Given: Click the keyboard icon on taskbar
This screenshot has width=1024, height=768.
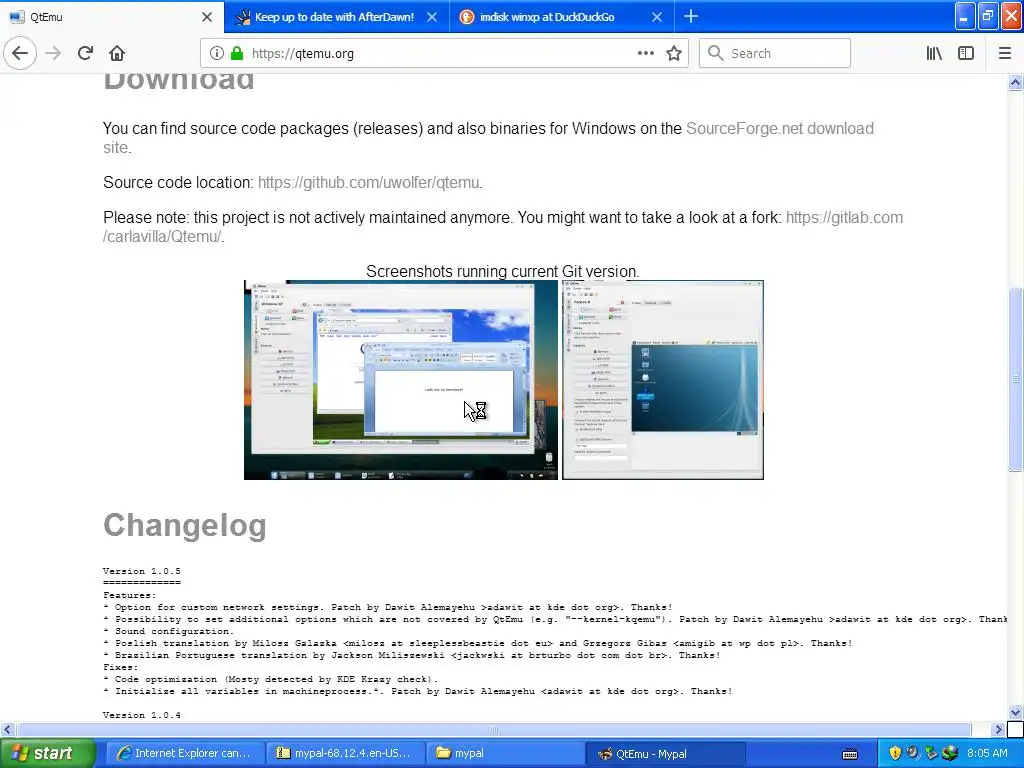Looking at the screenshot, I should coord(850,754).
